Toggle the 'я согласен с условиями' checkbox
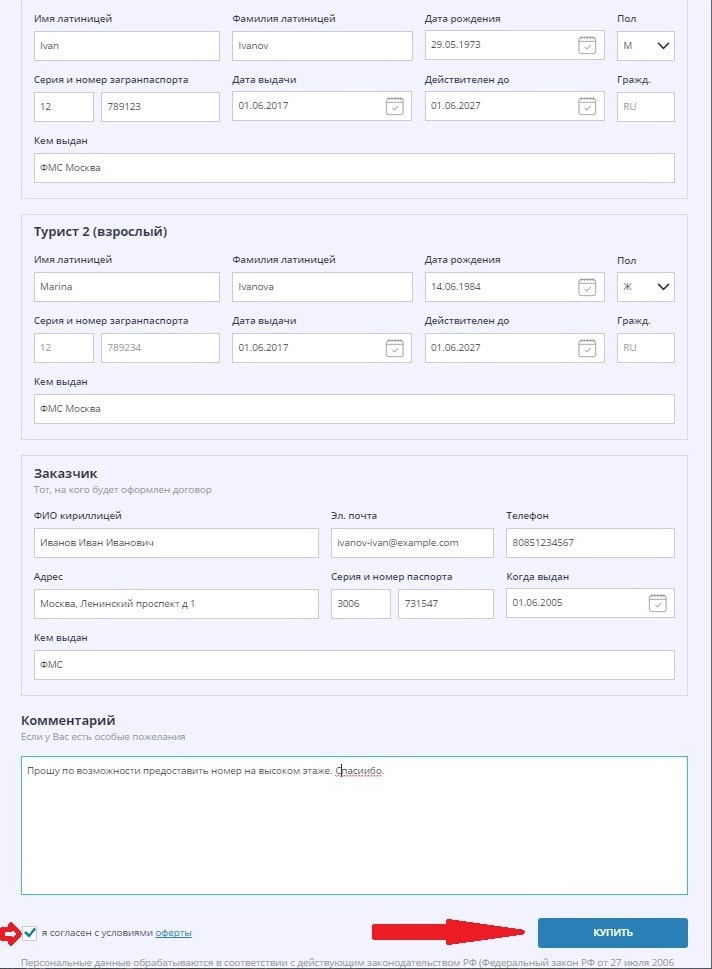712x969 pixels. [30, 933]
